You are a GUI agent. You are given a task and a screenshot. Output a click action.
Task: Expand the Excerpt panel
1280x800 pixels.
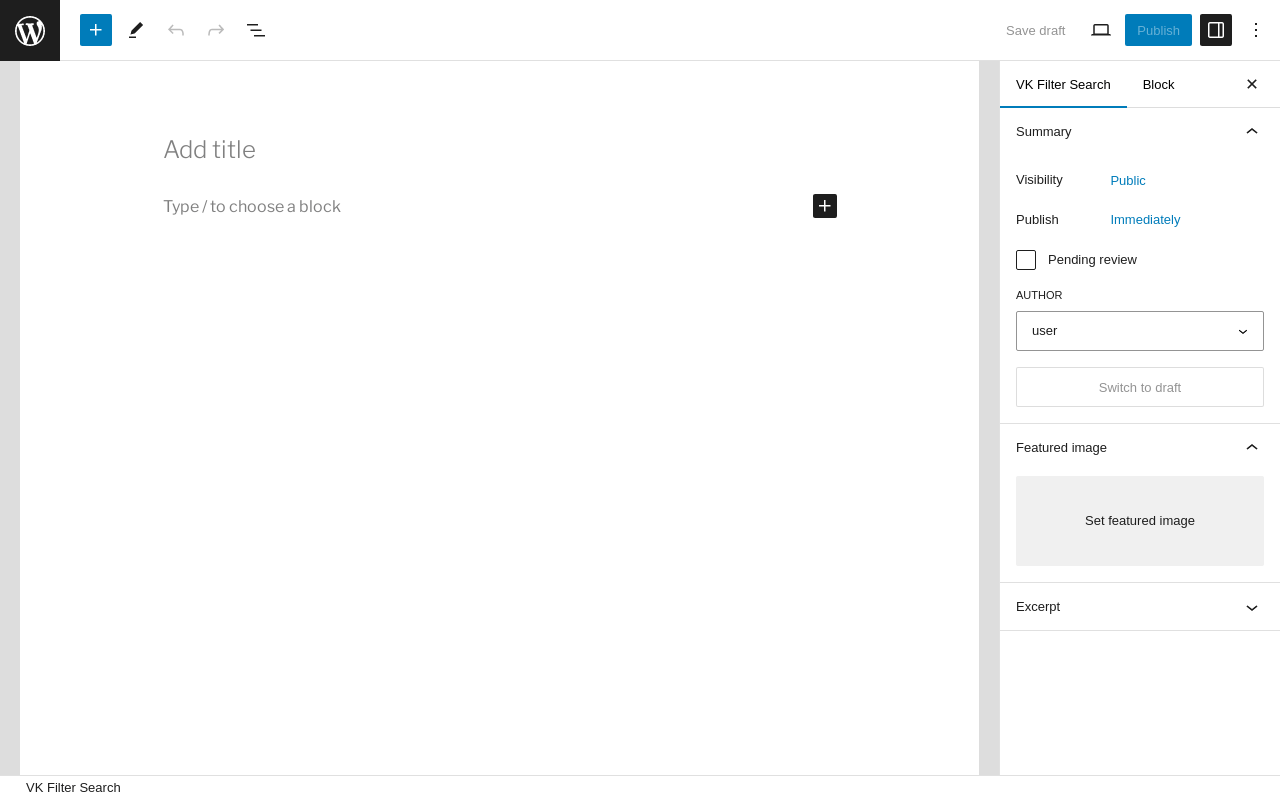point(1140,607)
